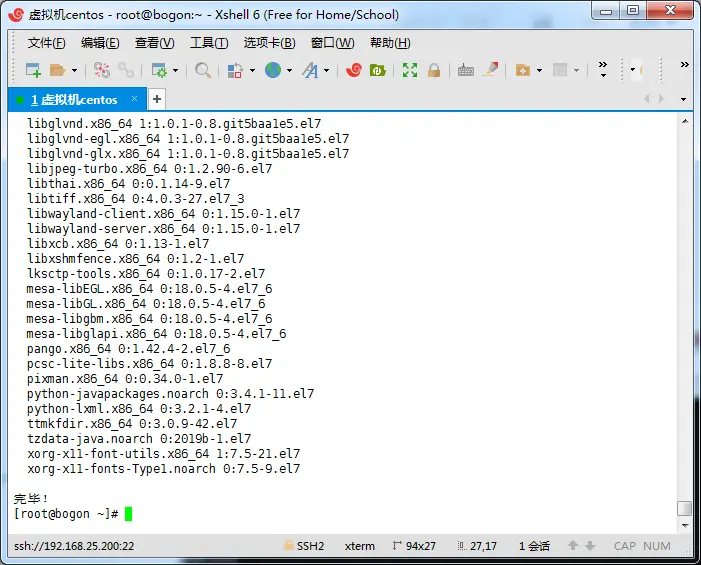The image size is (701, 565).
Task: Click the NUM indicator in status bar
Action: click(657, 546)
